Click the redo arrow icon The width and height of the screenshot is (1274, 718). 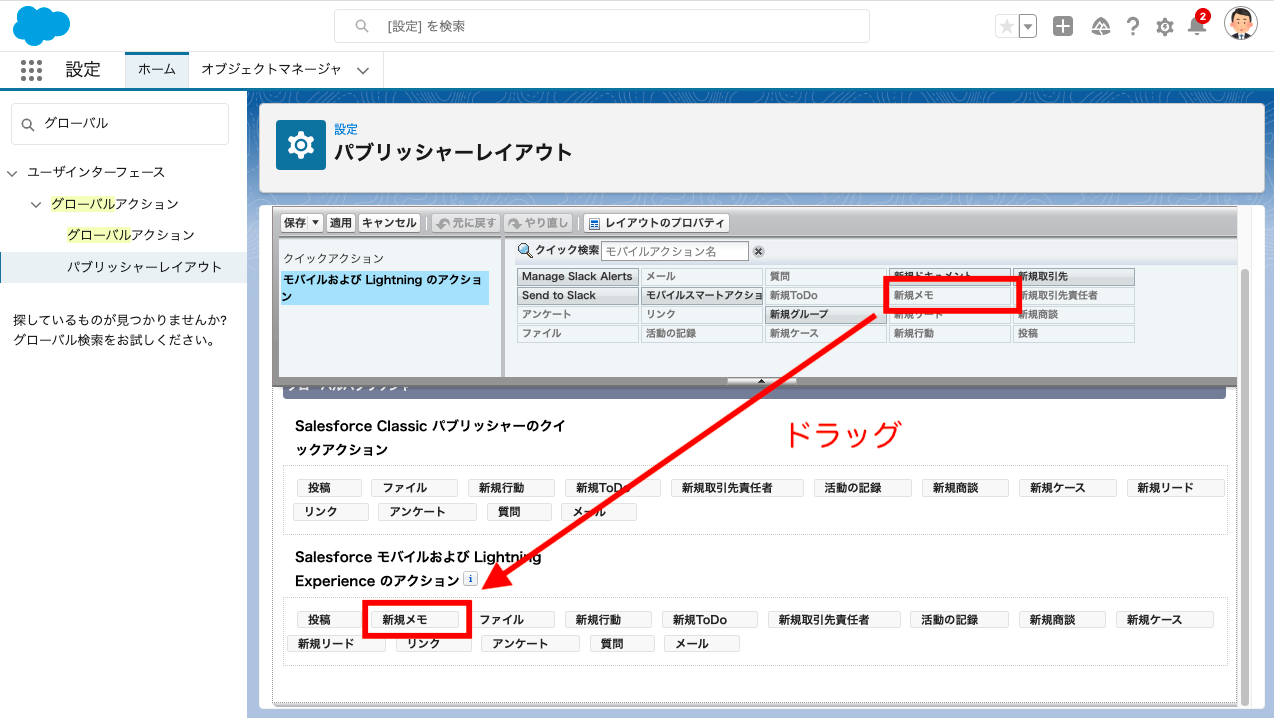coord(514,223)
